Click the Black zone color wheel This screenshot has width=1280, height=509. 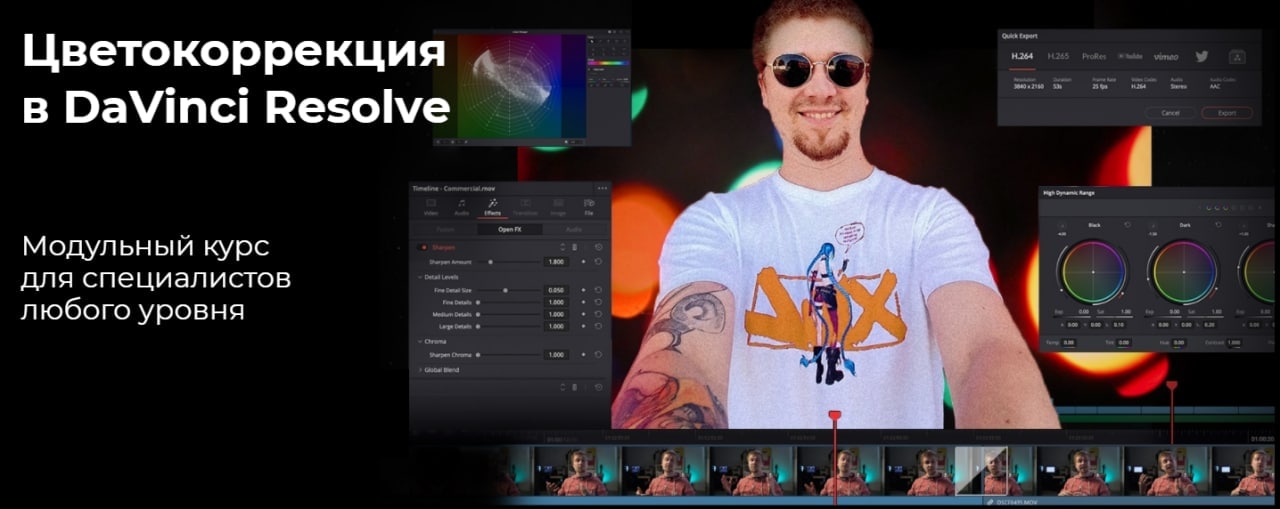pos(1093,272)
